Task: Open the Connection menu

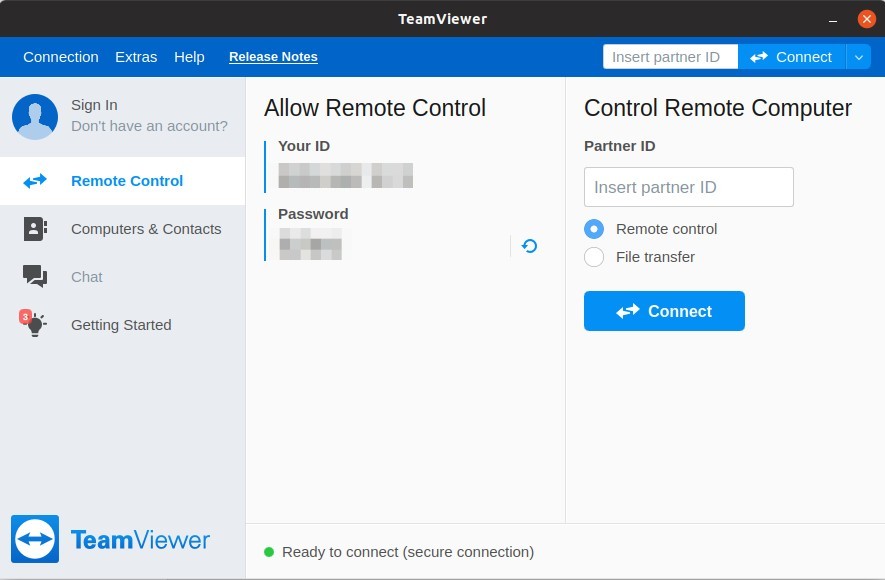Action: (x=61, y=57)
